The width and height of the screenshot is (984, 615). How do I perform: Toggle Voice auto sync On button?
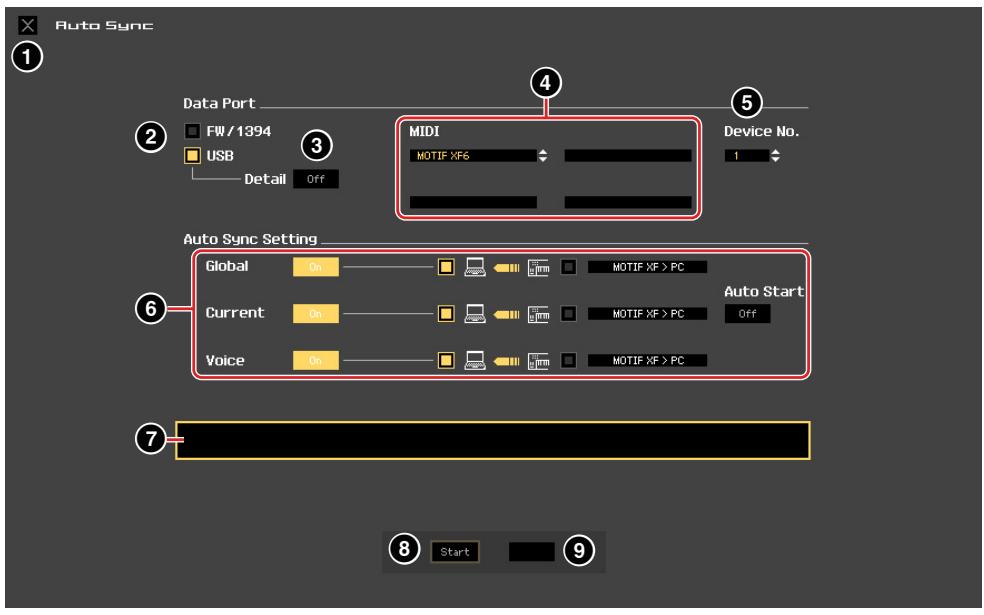(316, 360)
